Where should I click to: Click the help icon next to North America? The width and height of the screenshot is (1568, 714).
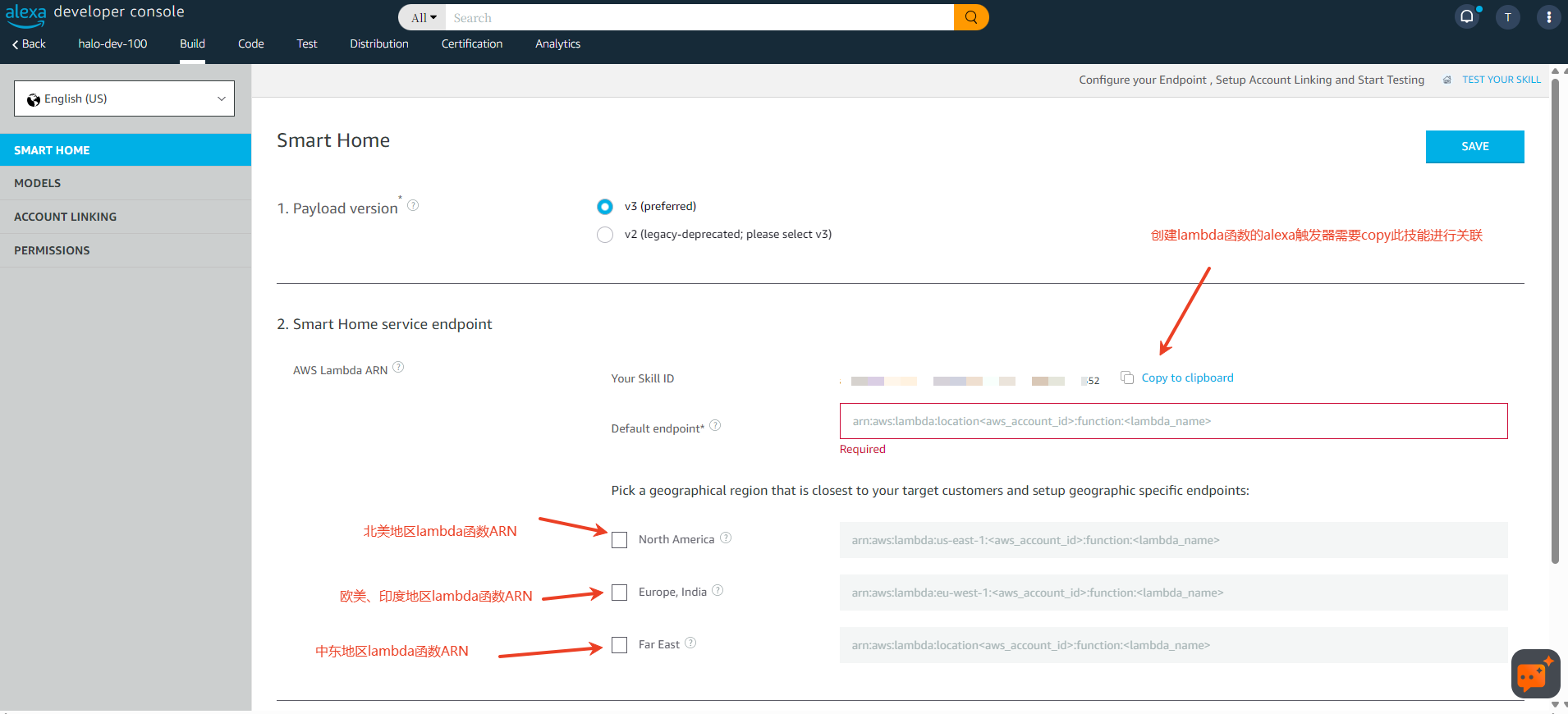726,538
